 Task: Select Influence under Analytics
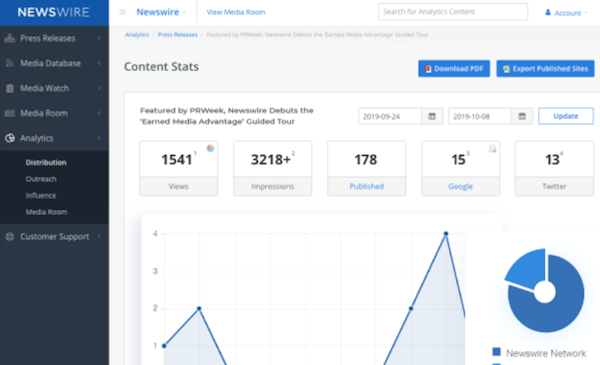(x=41, y=196)
